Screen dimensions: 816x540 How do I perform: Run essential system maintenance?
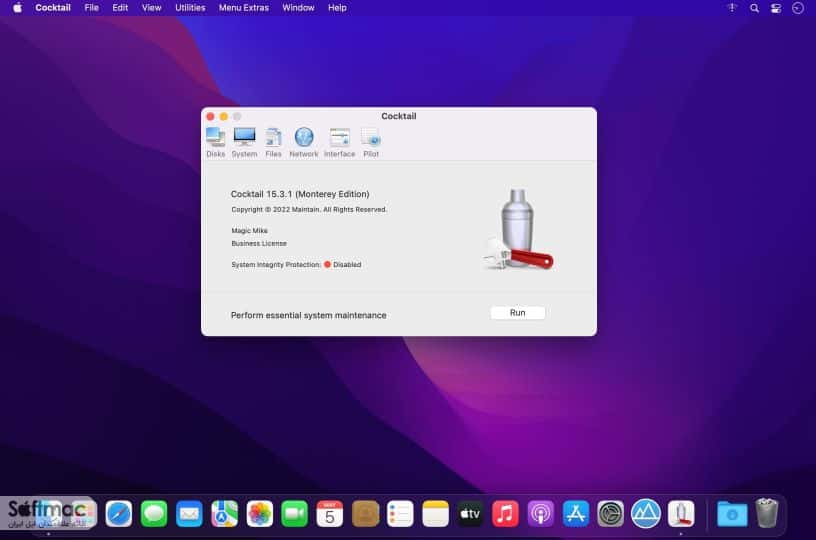[x=517, y=313]
